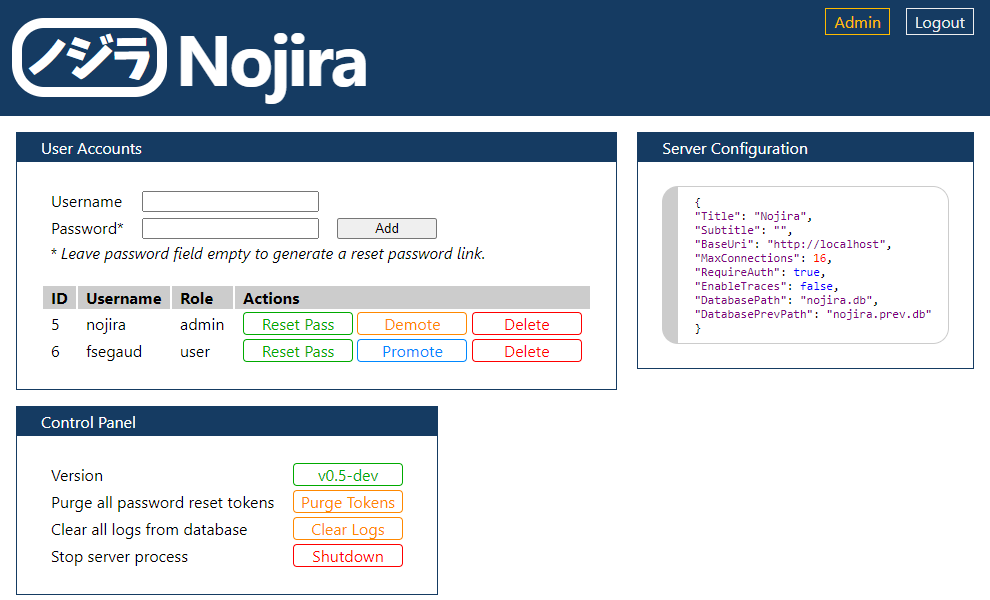Reset password for user nojira

[x=298, y=324]
